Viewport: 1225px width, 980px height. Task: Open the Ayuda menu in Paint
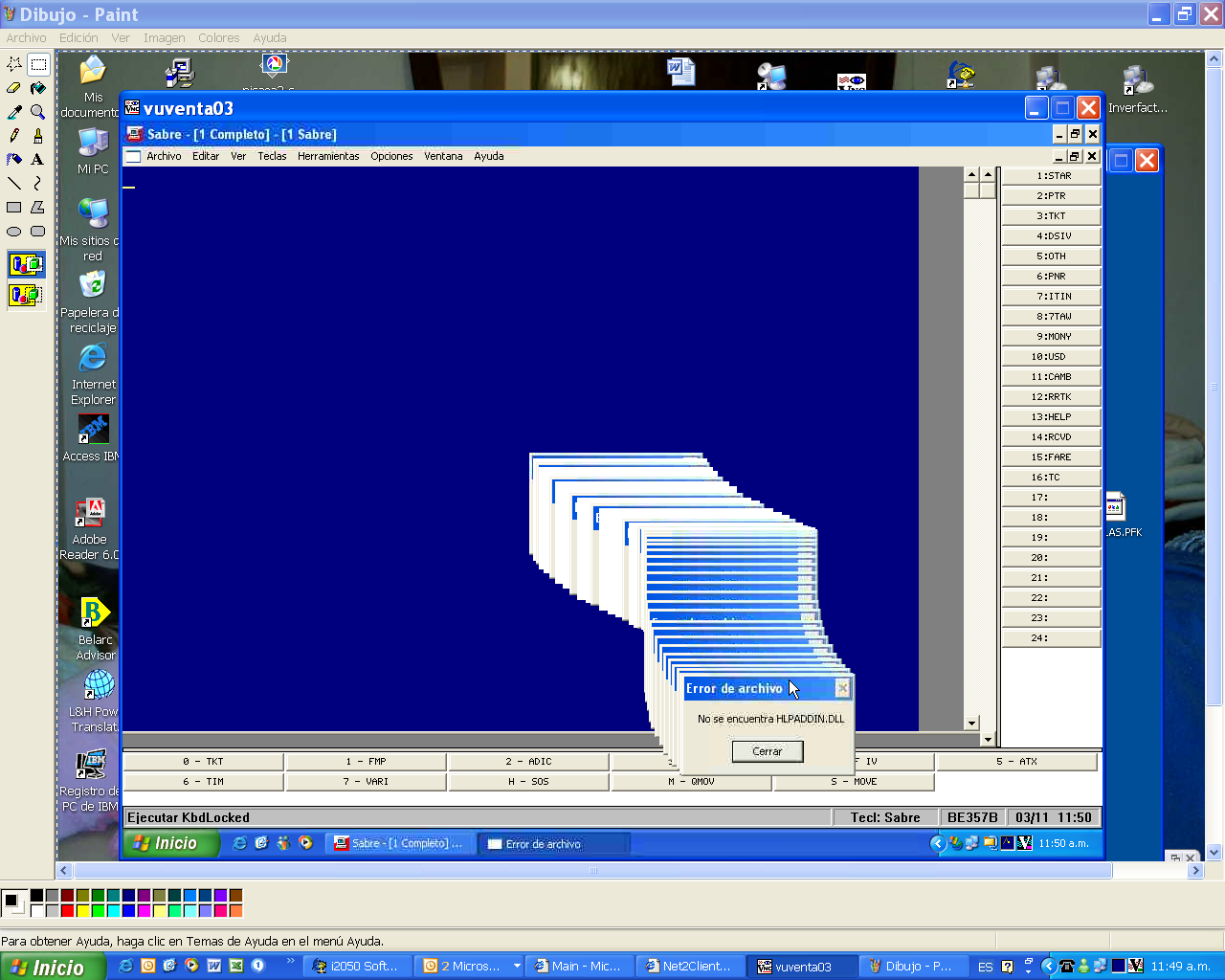click(270, 38)
